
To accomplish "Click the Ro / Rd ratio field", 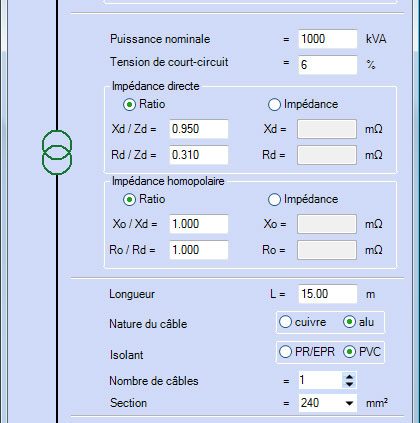I will click(x=199, y=250).
